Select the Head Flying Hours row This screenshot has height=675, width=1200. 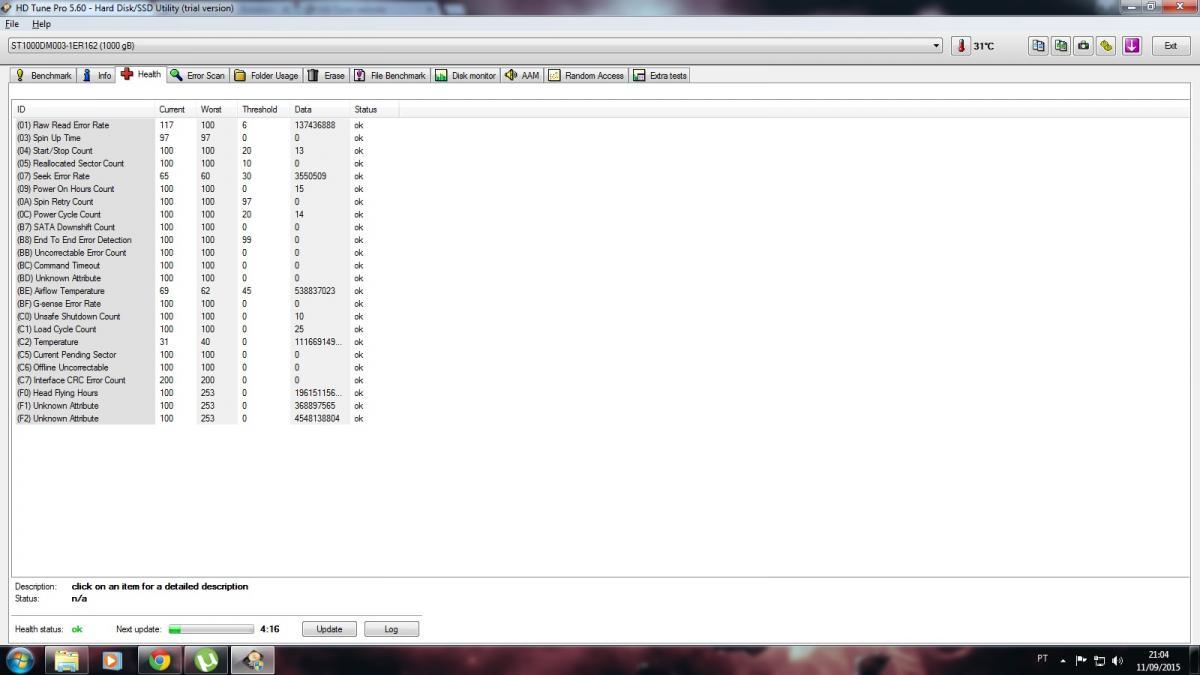(205, 393)
